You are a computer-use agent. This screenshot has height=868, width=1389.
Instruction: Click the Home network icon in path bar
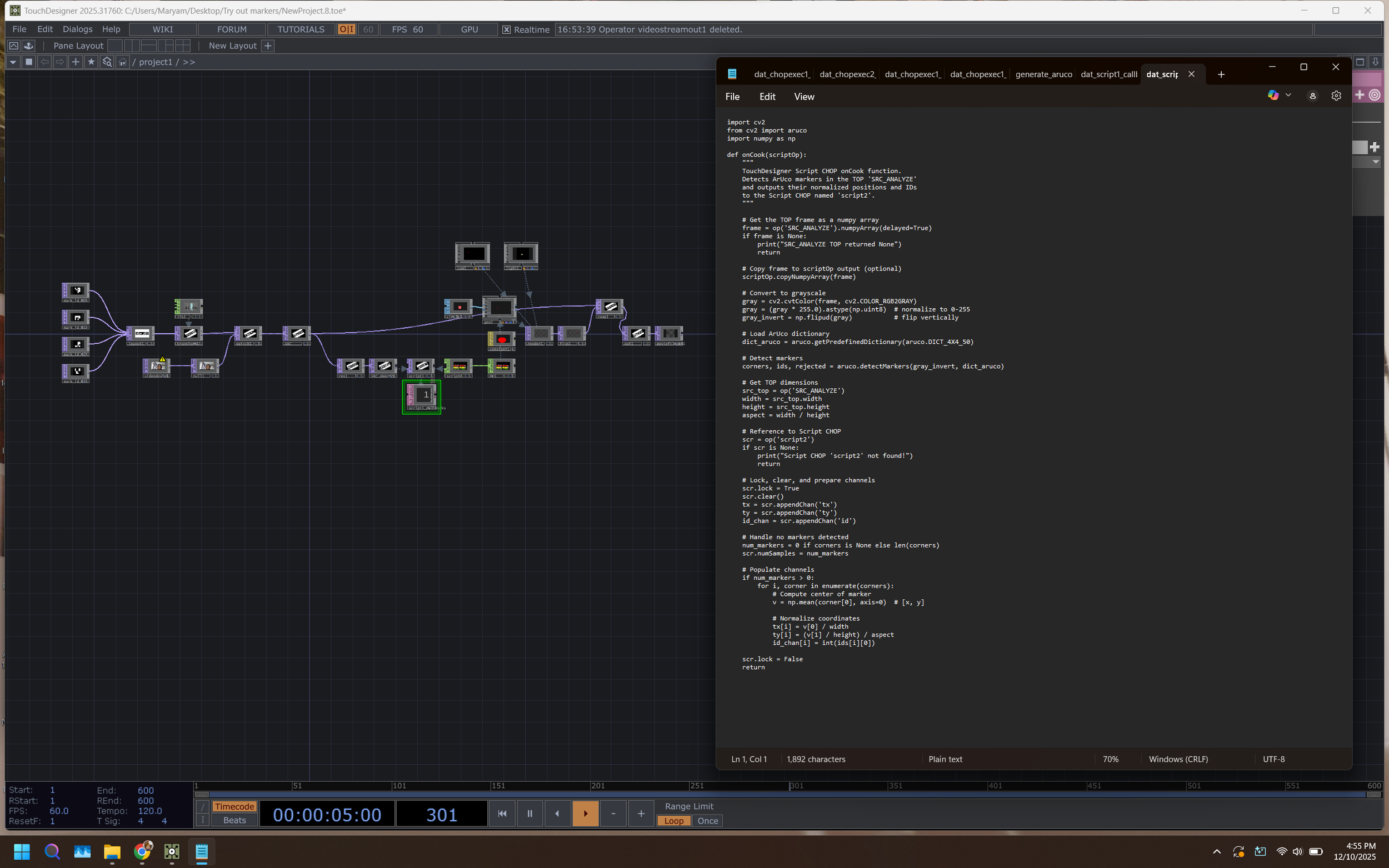(122, 62)
